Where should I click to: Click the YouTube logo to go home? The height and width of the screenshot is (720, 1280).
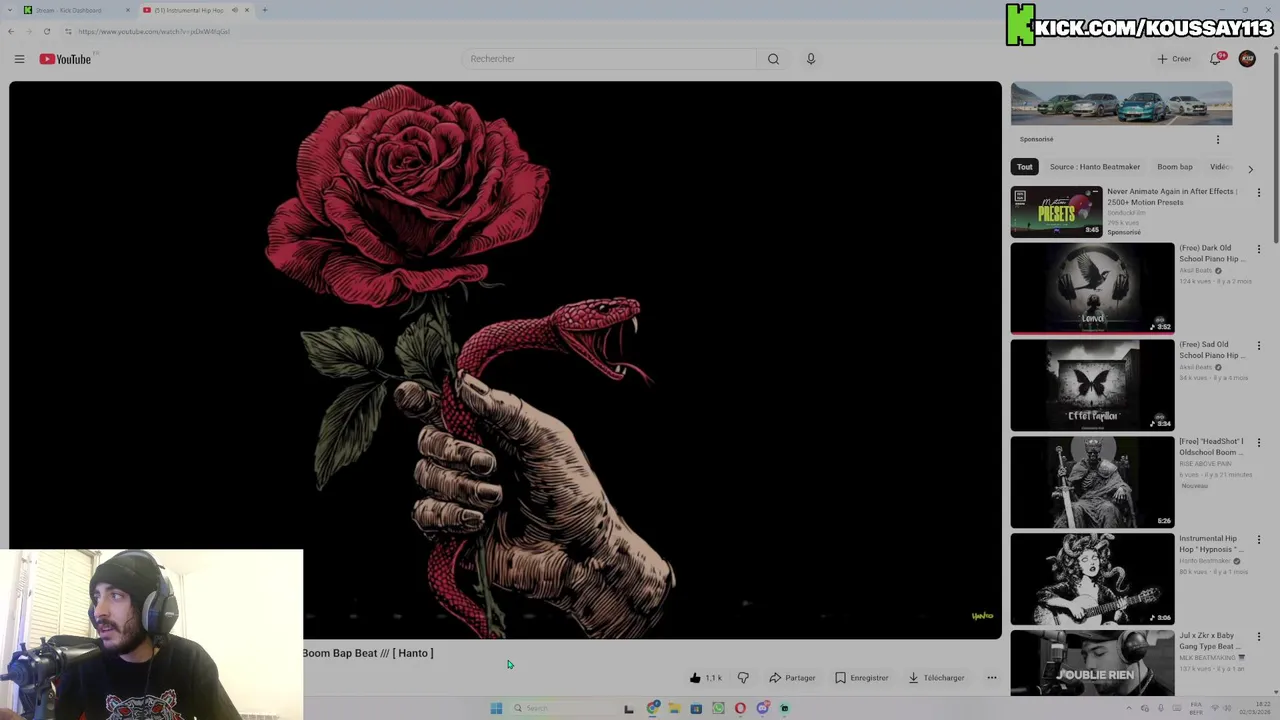pyautogui.click(x=65, y=59)
